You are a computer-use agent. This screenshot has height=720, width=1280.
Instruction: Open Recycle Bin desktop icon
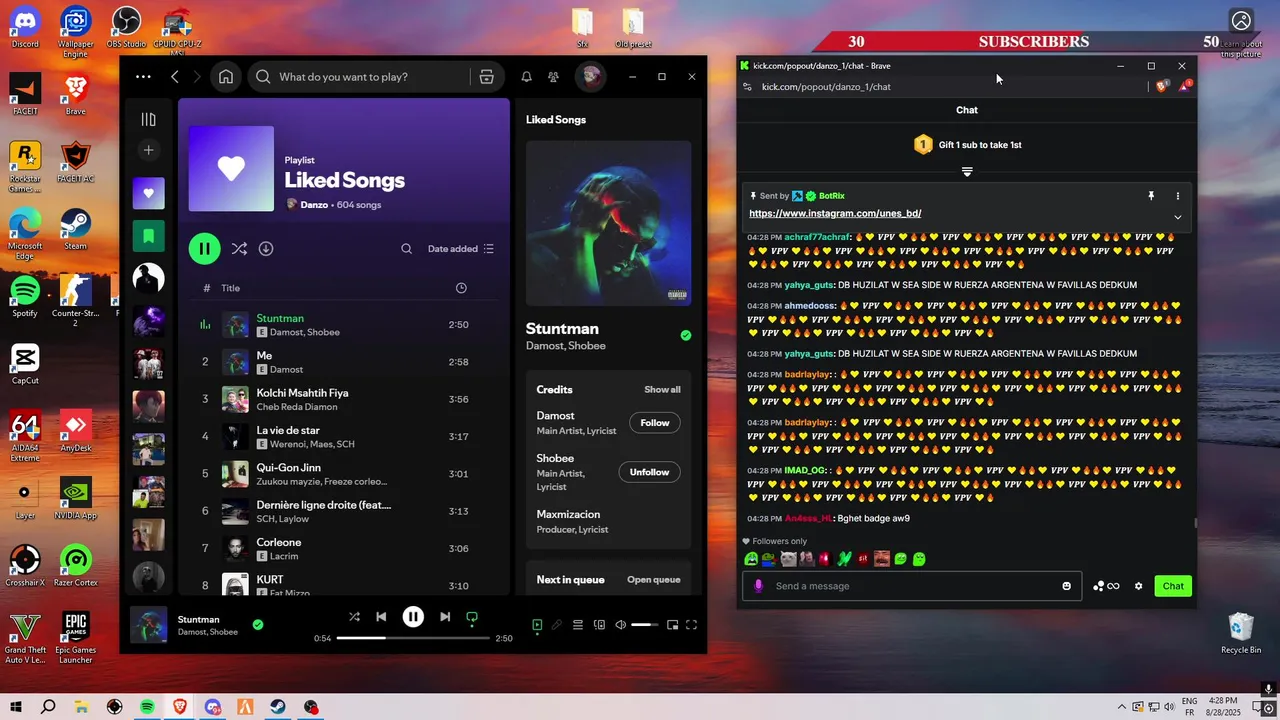point(1241,634)
